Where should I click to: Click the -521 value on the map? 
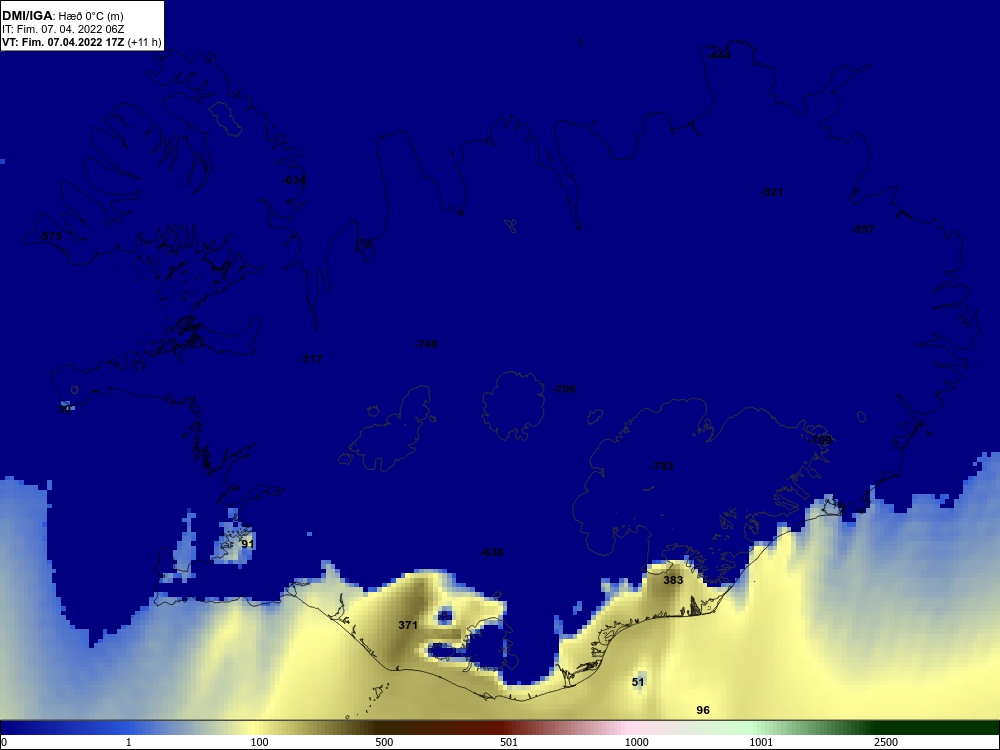click(772, 192)
